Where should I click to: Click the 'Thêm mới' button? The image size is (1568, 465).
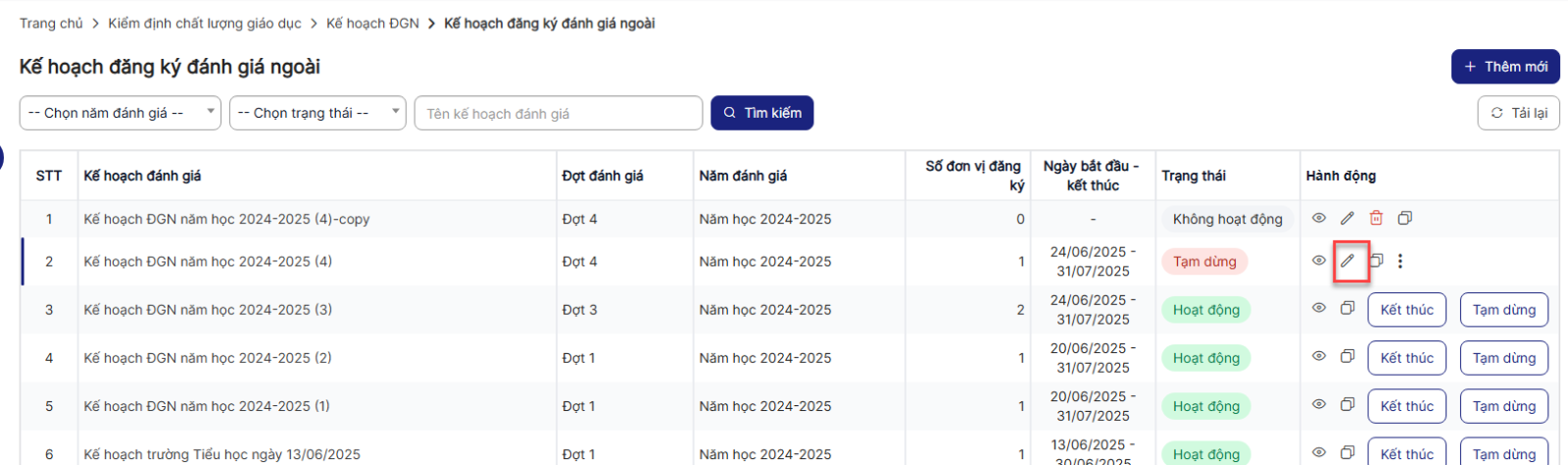pyautogui.click(x=1505, y=67)
